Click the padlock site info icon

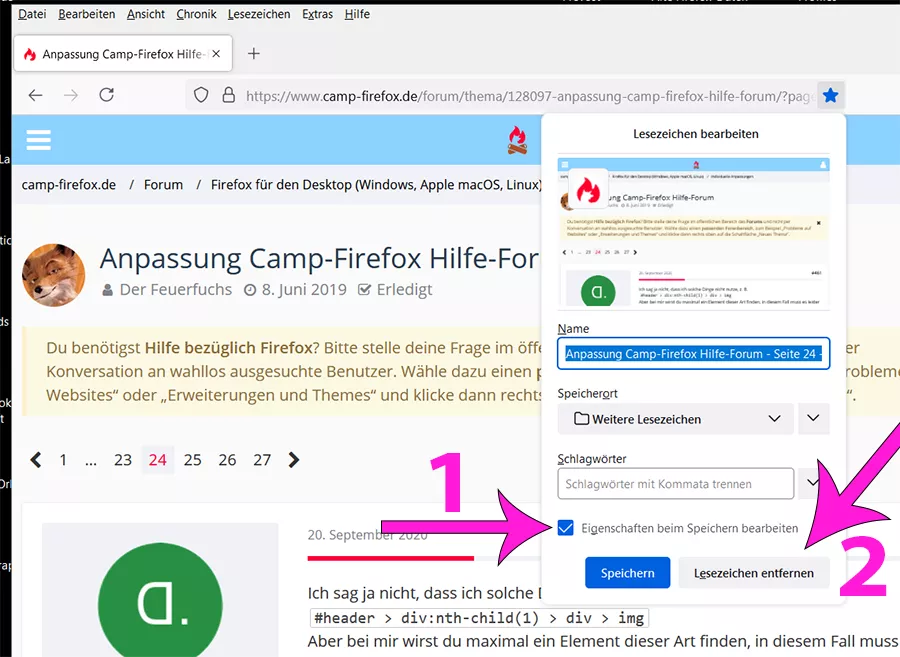228,95
